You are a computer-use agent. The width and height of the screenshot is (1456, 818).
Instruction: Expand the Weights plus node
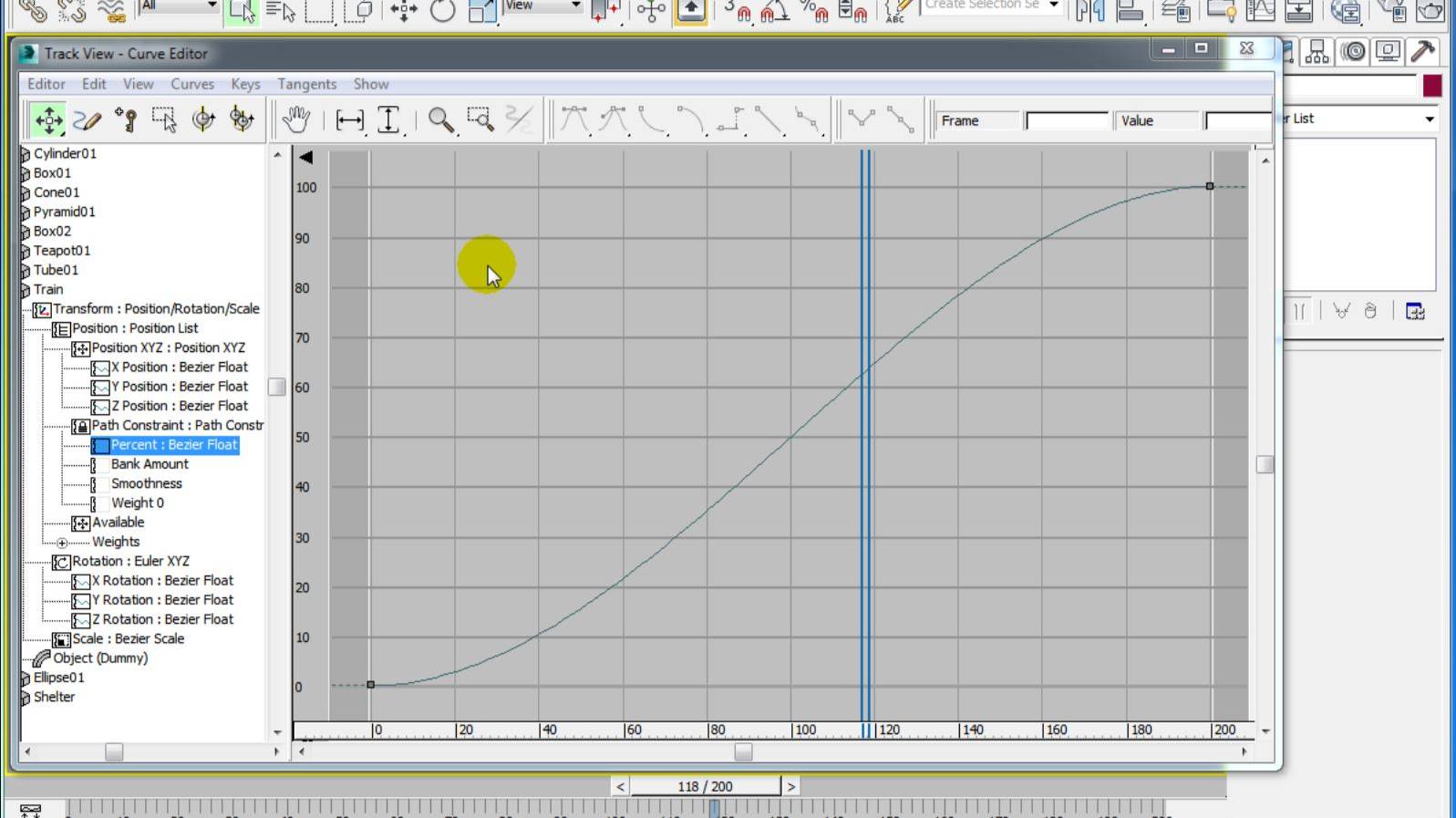pos(62,543)
